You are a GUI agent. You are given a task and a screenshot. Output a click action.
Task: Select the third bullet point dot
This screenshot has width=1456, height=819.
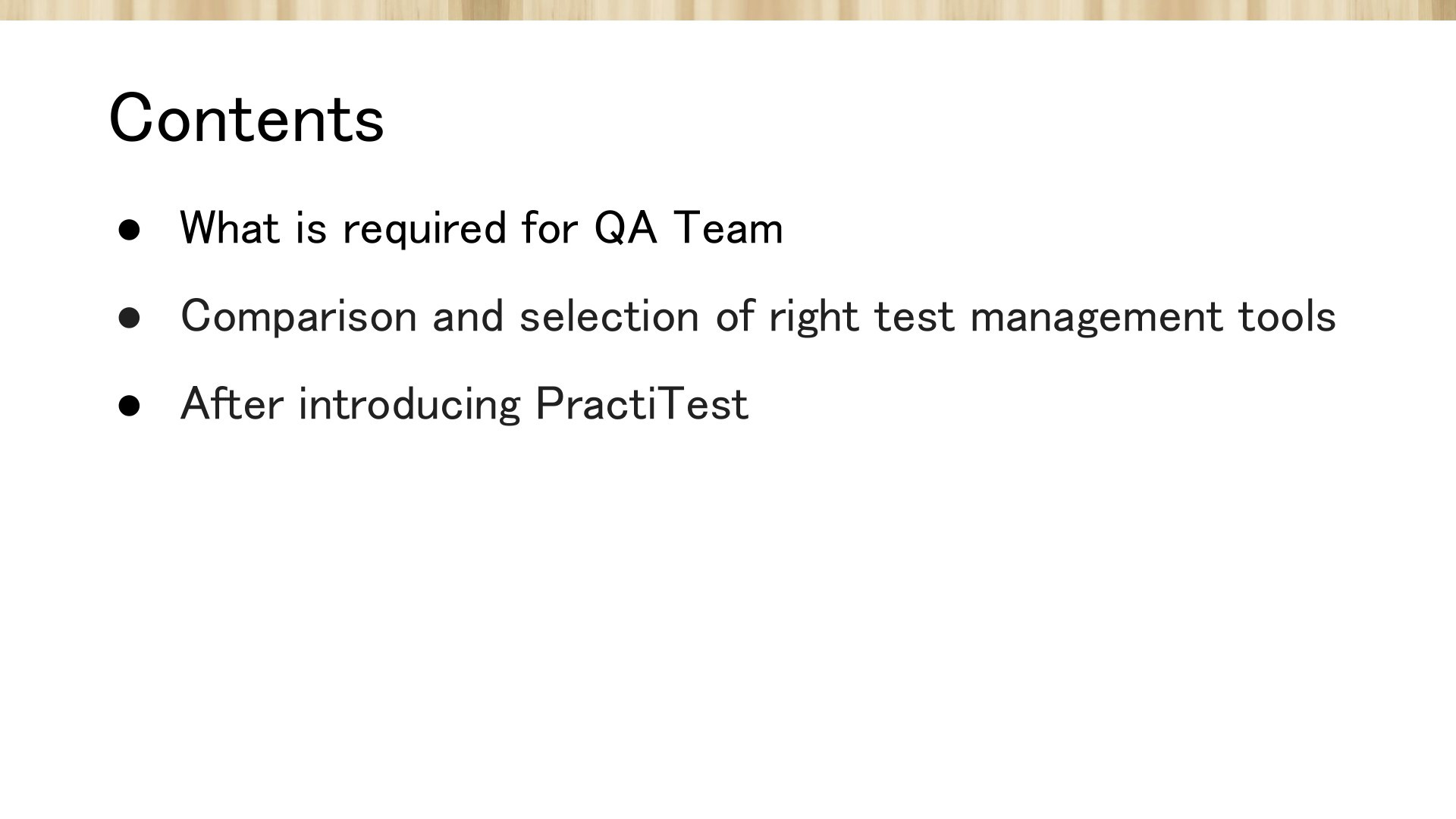click(x=130, y=406)
